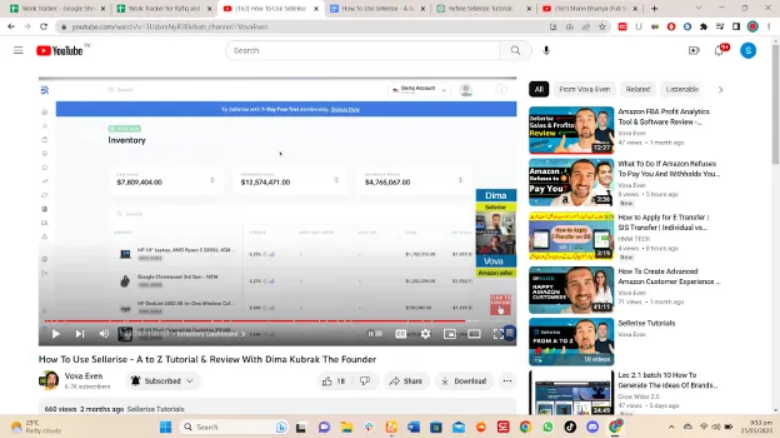Go to the YouTube home logo
Image resolution: width=780 pixels, height=438 pixels.
(x=59, y=50)
